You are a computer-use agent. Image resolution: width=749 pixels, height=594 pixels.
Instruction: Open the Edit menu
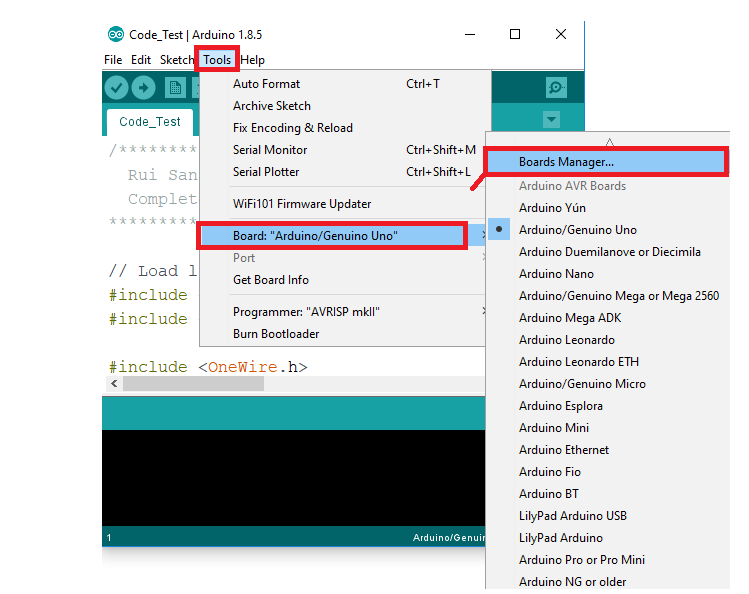click(x=141, y=60)
